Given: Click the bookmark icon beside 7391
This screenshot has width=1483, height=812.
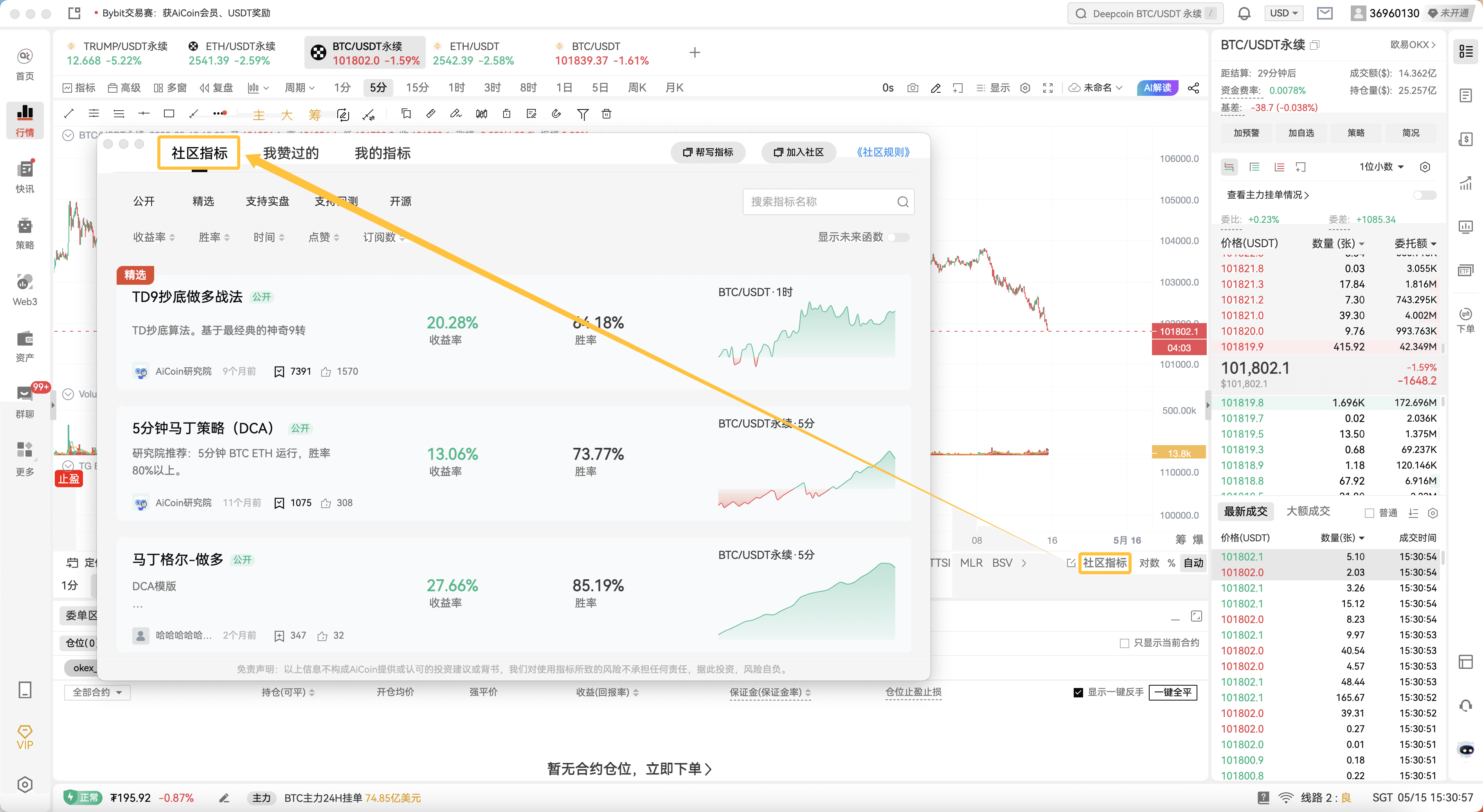Looking at the screenshot, I should point(279,372).
